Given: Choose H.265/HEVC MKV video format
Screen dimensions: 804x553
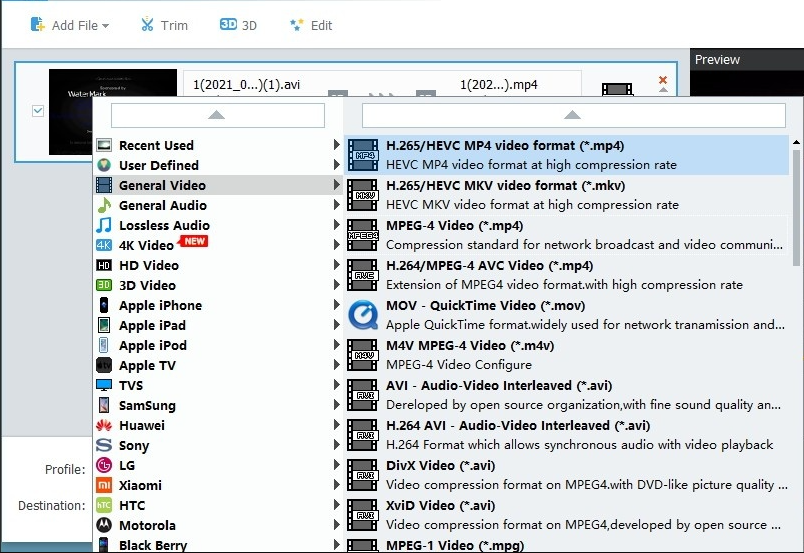Looking at the screenshot, I should coord(567,195).
